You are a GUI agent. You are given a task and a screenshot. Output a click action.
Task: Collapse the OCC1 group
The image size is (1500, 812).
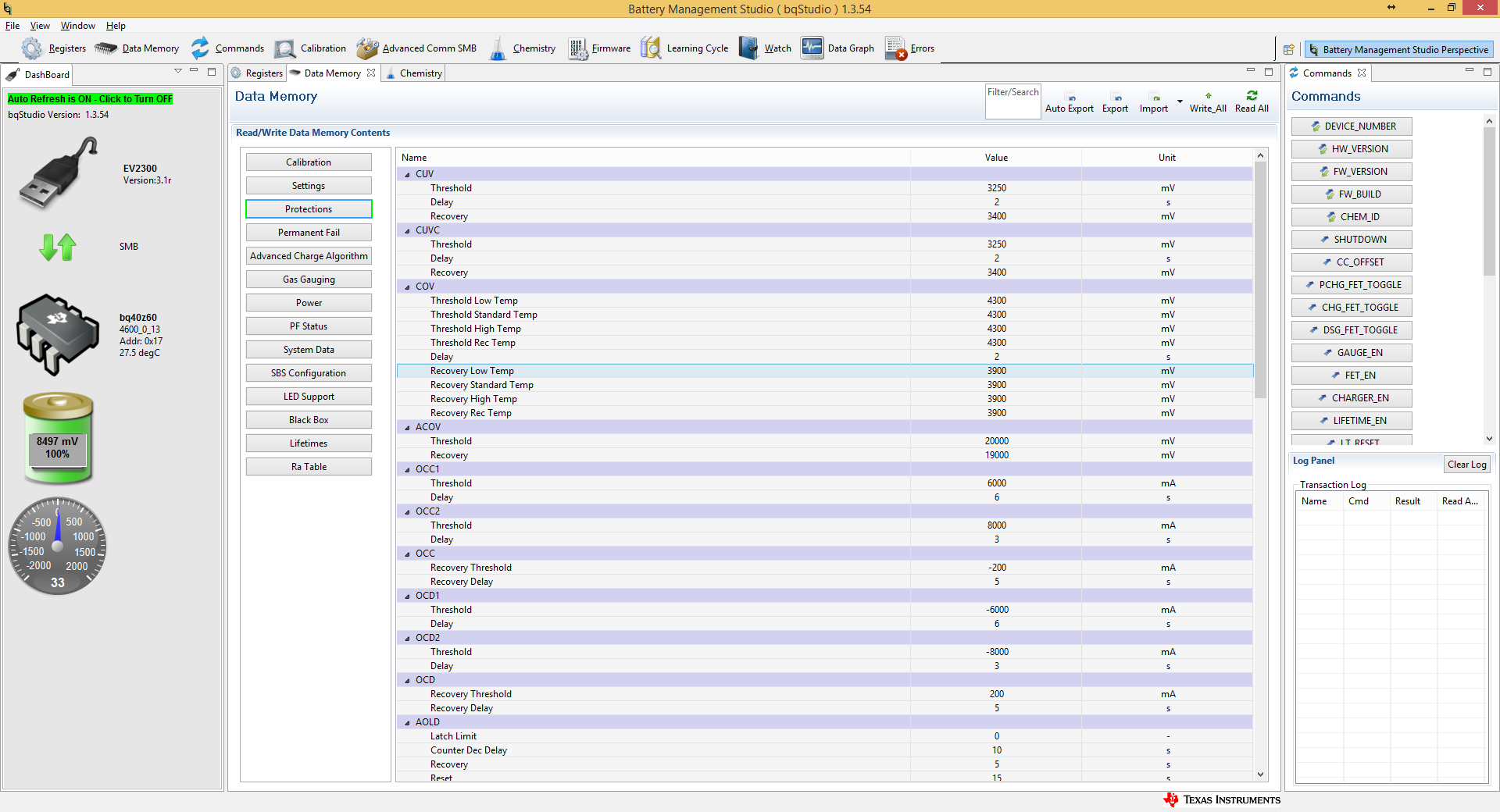pos(407,470)
